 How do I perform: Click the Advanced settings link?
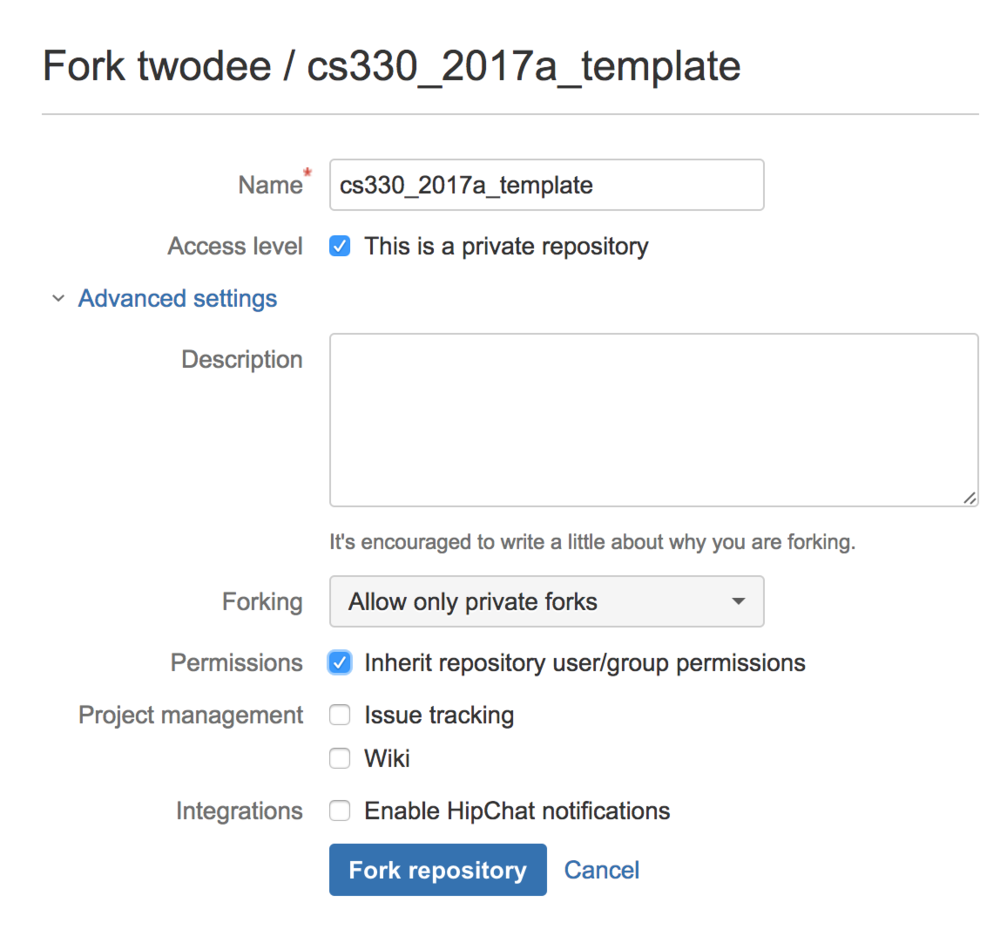click(x=177, y=299)
